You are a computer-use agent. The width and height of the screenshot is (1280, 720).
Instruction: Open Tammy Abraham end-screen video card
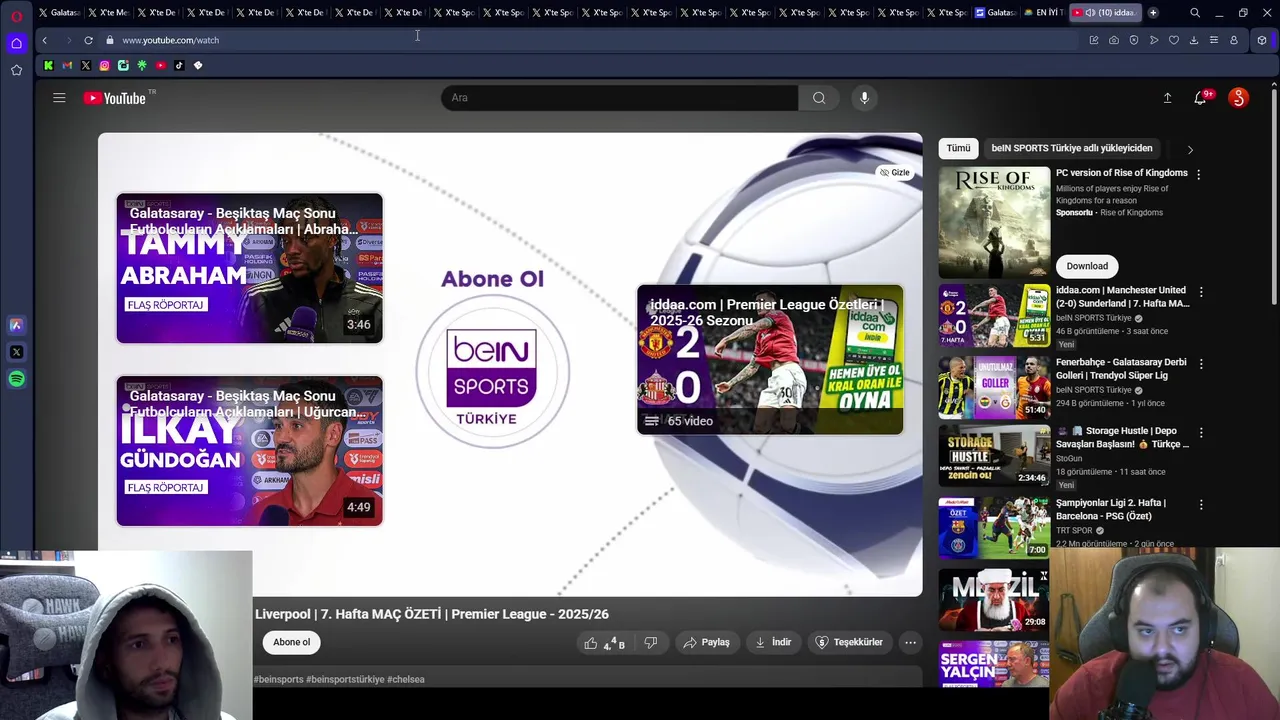click(249, 268)
